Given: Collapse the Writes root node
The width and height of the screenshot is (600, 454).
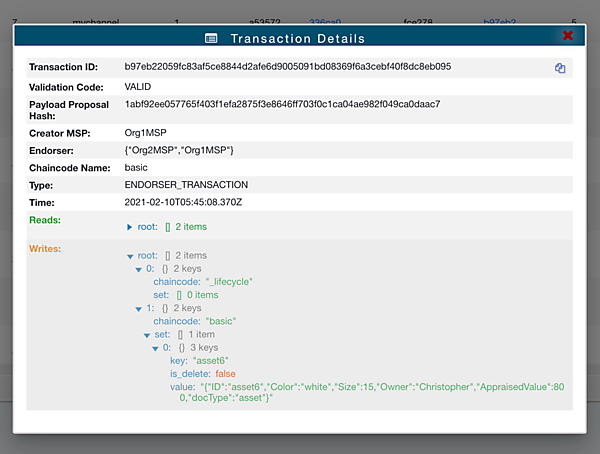Looking at the screenshot, I should tap(130, 256).
